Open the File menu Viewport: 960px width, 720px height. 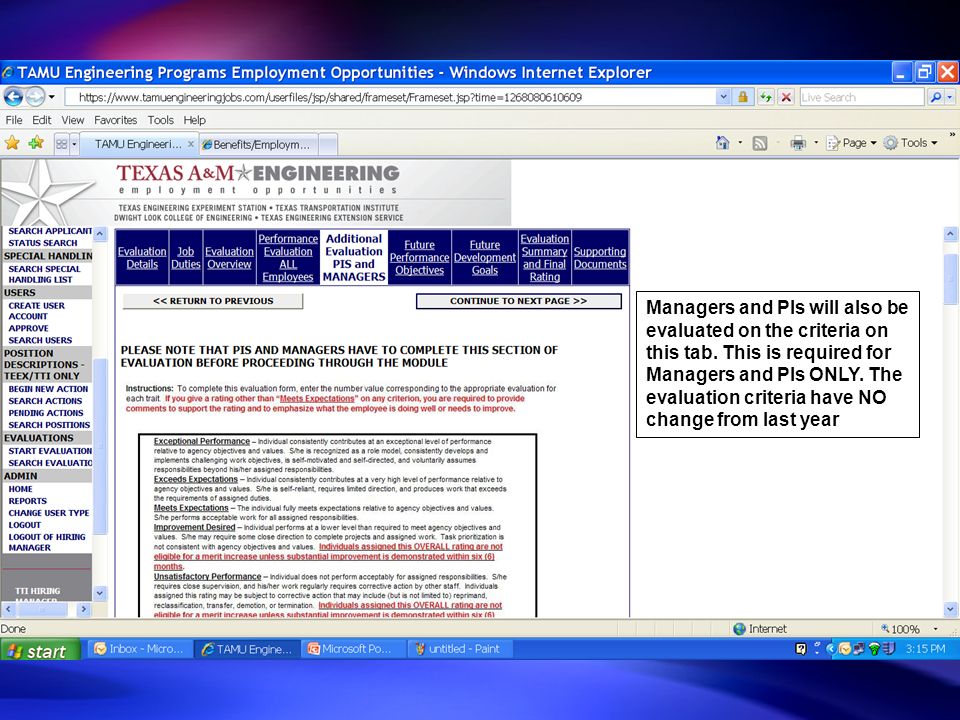[x=13, y=120]
